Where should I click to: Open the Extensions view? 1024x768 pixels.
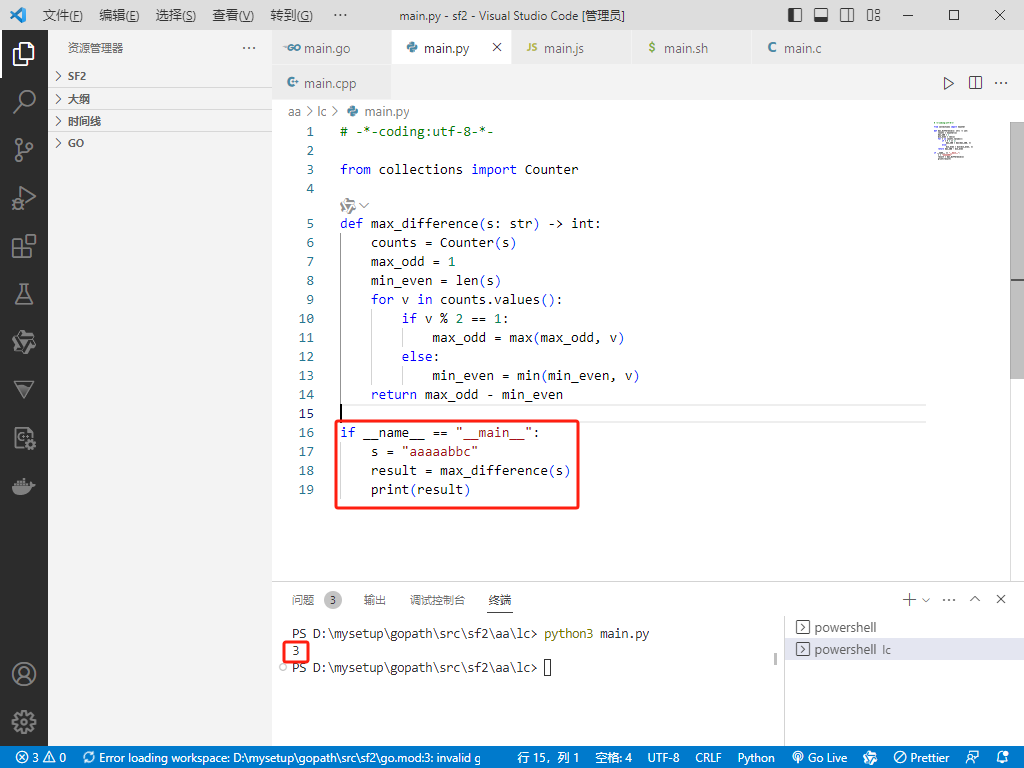point(24,246)
